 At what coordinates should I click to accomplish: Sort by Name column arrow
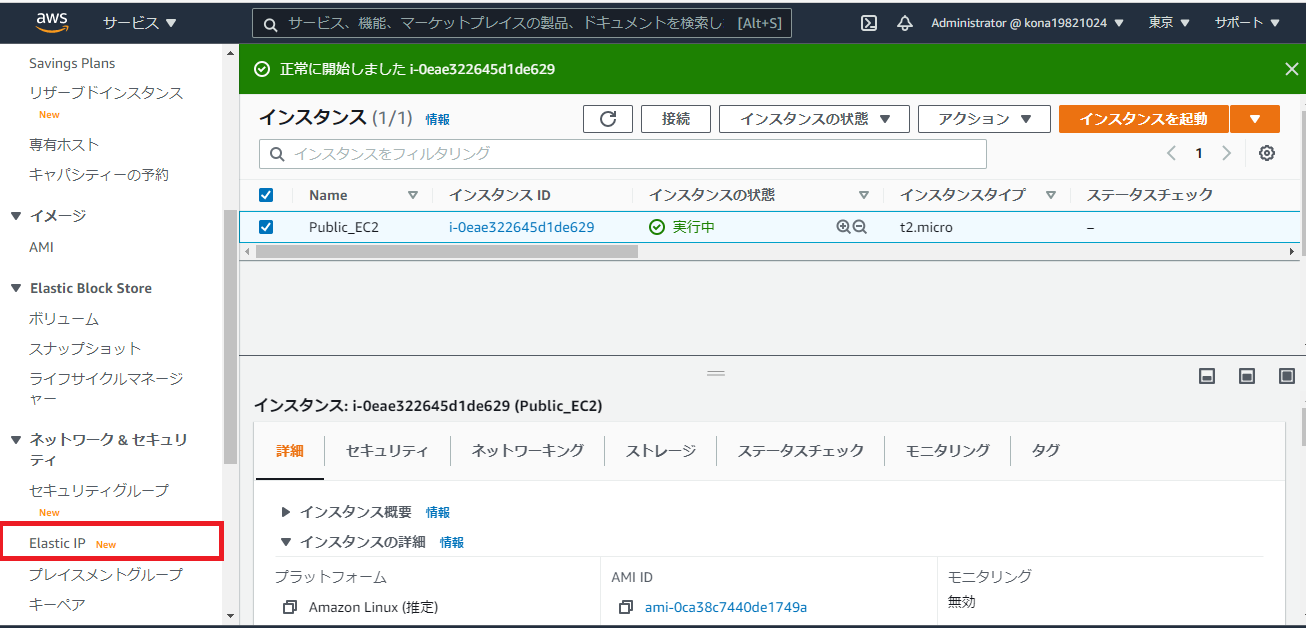click(x=413, y=195)
